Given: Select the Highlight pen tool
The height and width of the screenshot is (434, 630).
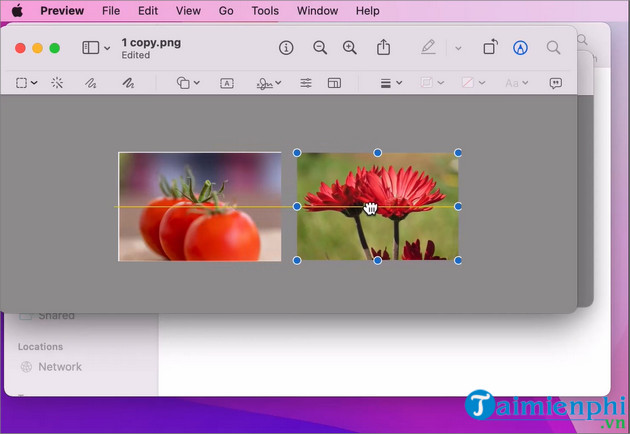Looking at the screenshot, I should [x=428, y=47].
